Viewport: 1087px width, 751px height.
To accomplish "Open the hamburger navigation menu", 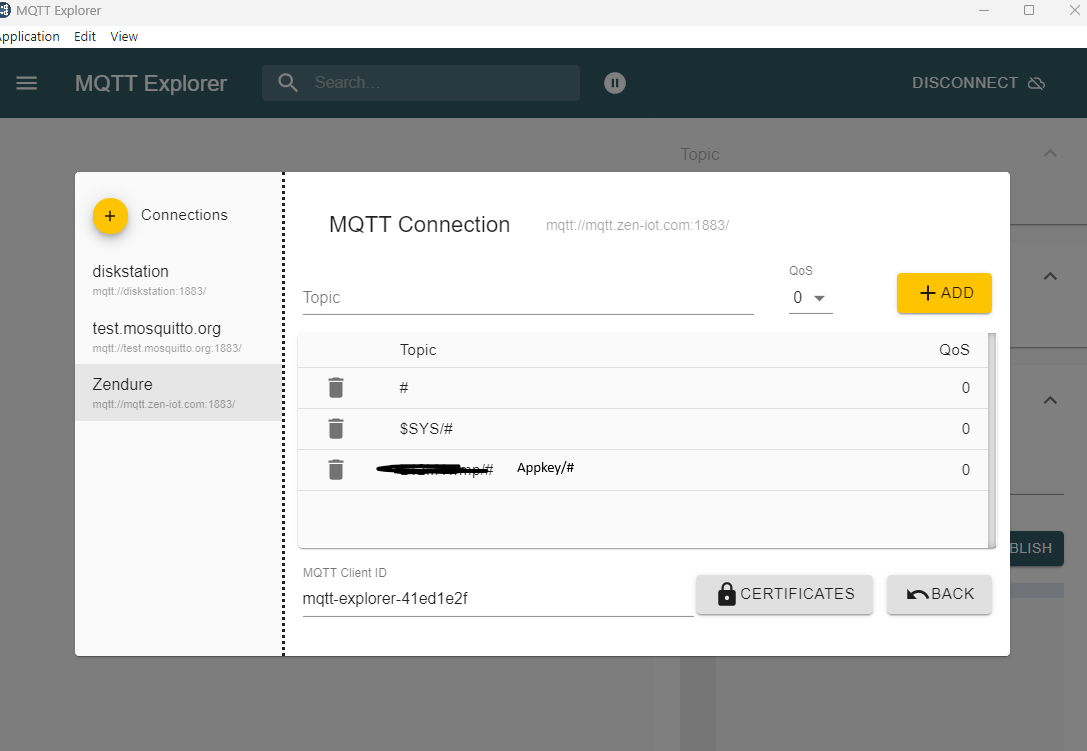I will coord(27,83).
